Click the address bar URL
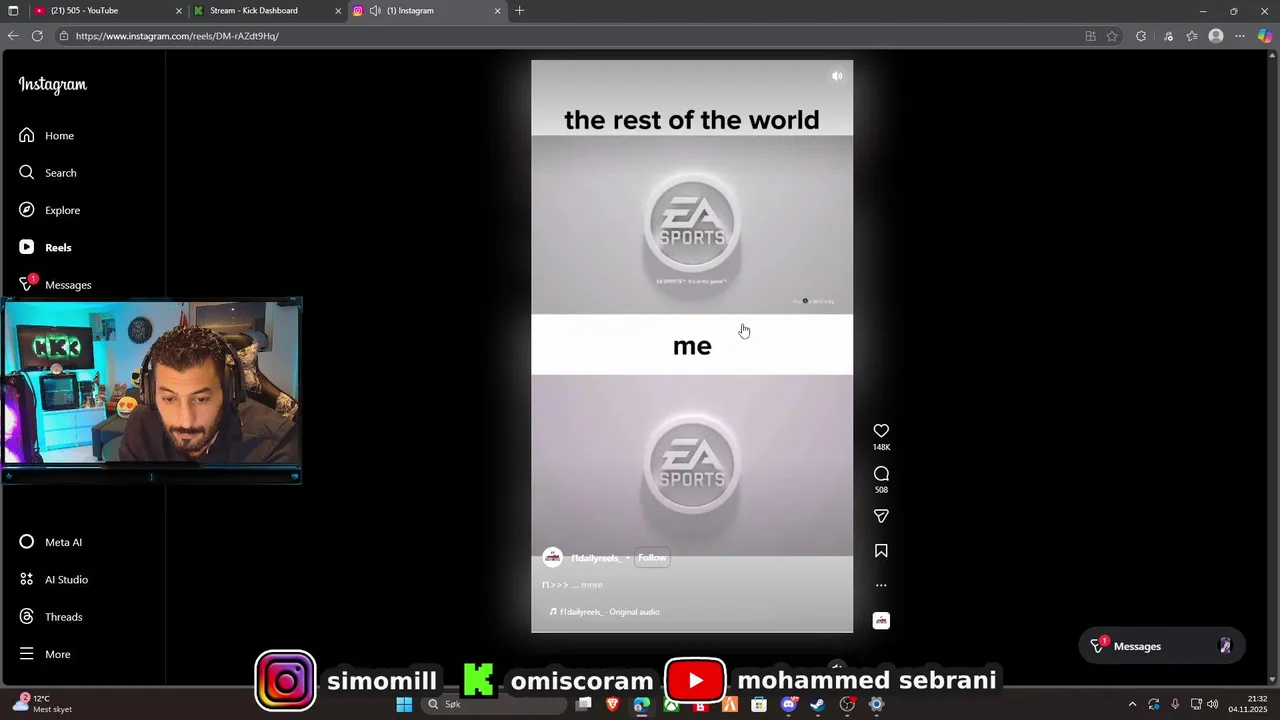 pyautogui.click(x=177, y=36)
